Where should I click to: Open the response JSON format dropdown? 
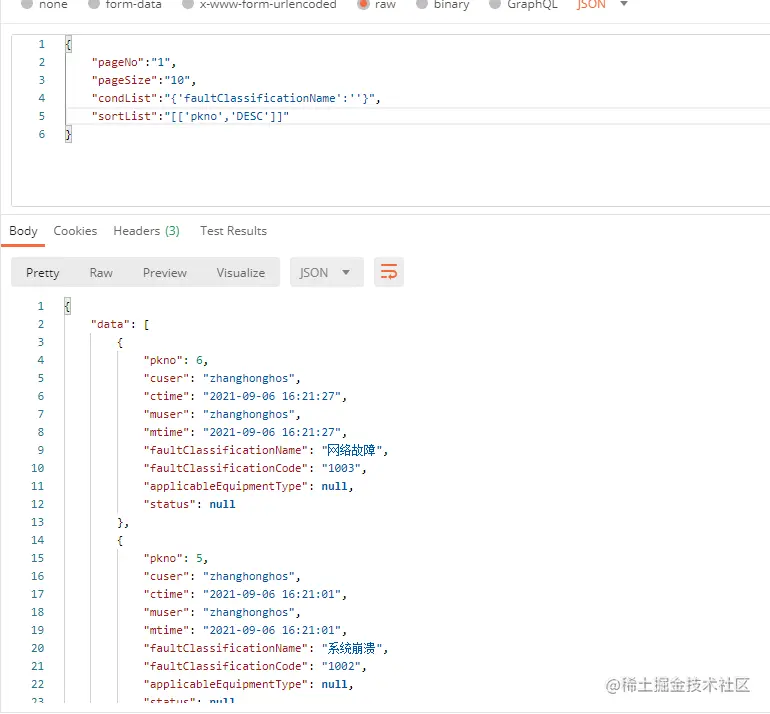point(327,272)
